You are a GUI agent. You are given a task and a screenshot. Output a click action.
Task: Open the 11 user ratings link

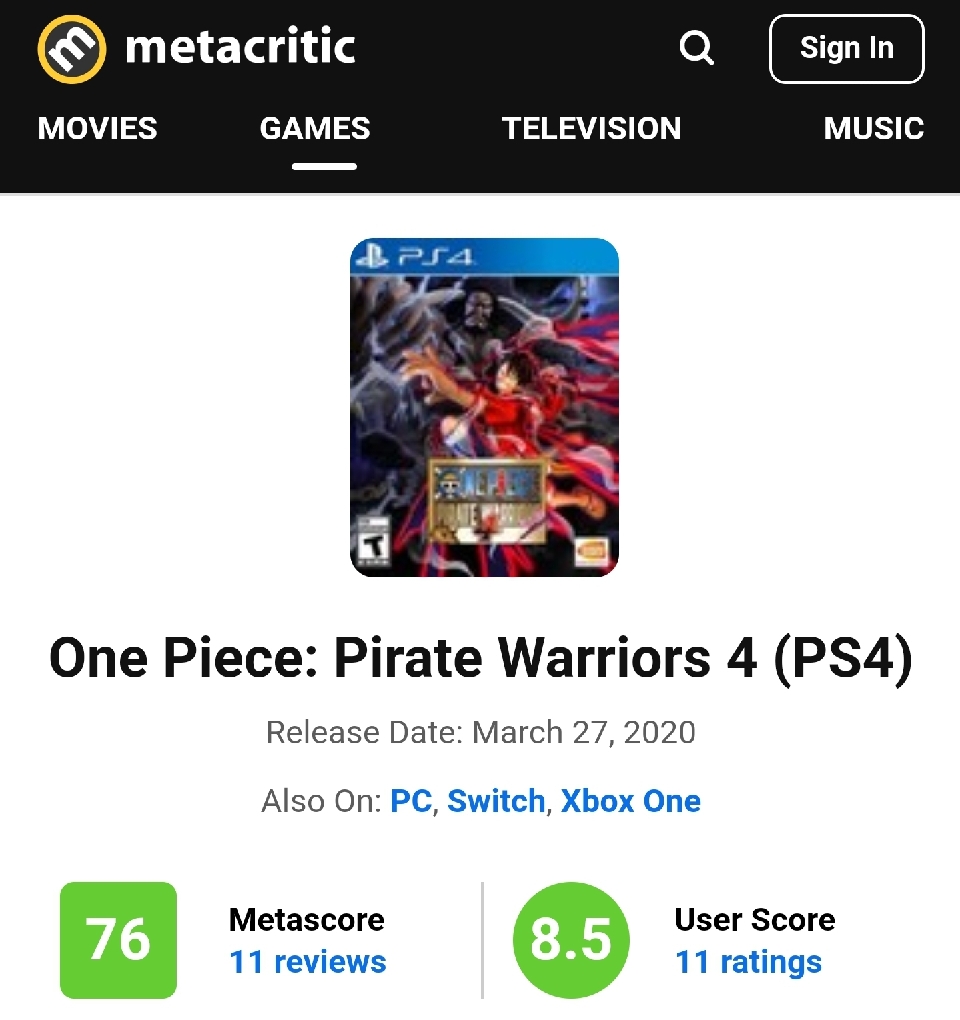pos(748,962)
